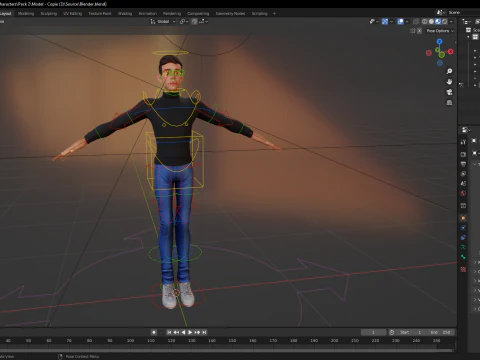This screenshot has height=360, width=480.
Task: Select rendered viewport shading
Action: point(445,22)
